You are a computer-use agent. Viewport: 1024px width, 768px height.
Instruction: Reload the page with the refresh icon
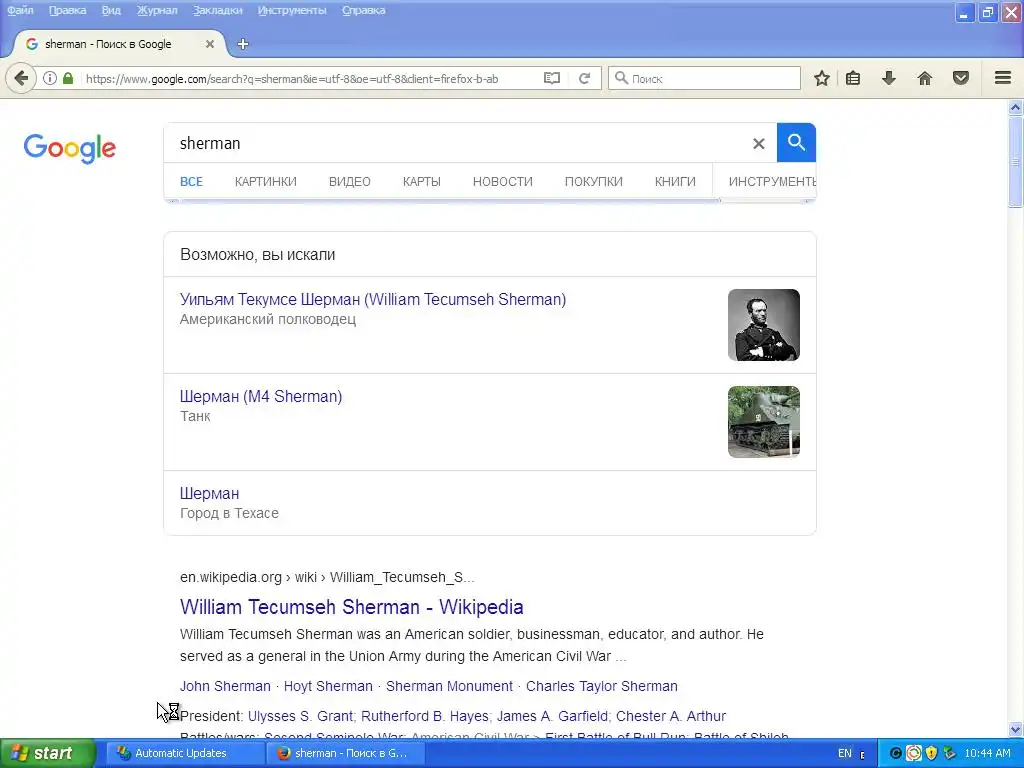(x=584, y=78)
